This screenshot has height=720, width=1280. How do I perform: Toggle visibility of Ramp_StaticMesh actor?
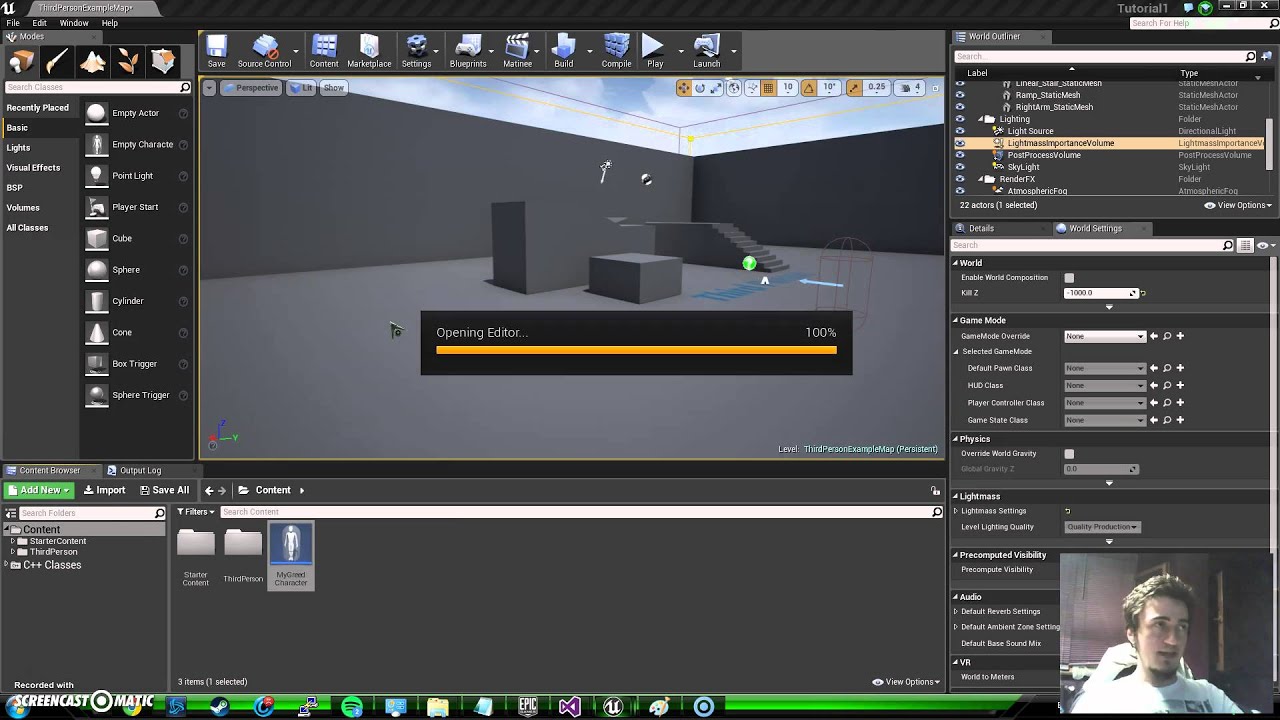[960, 95]
